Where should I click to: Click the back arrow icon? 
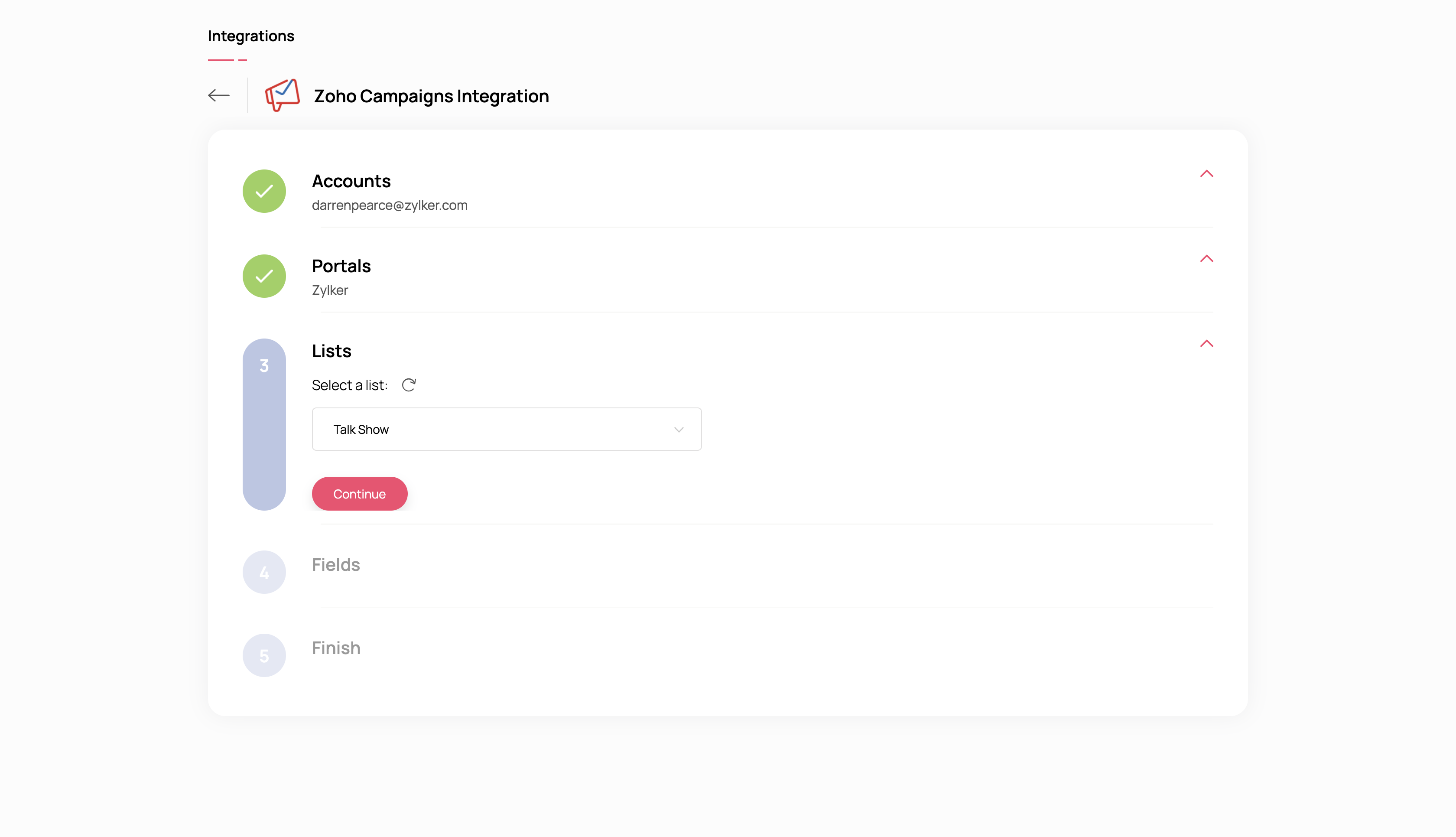coord(218,95)
